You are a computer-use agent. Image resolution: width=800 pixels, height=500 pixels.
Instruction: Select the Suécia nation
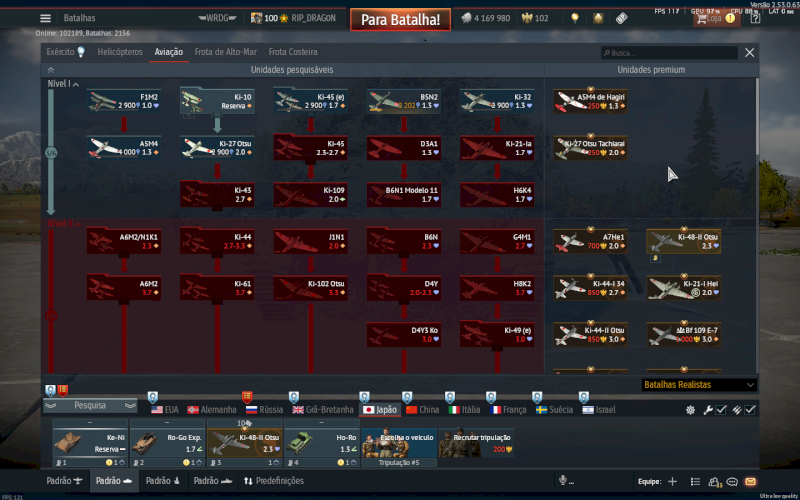click(554, 410)
